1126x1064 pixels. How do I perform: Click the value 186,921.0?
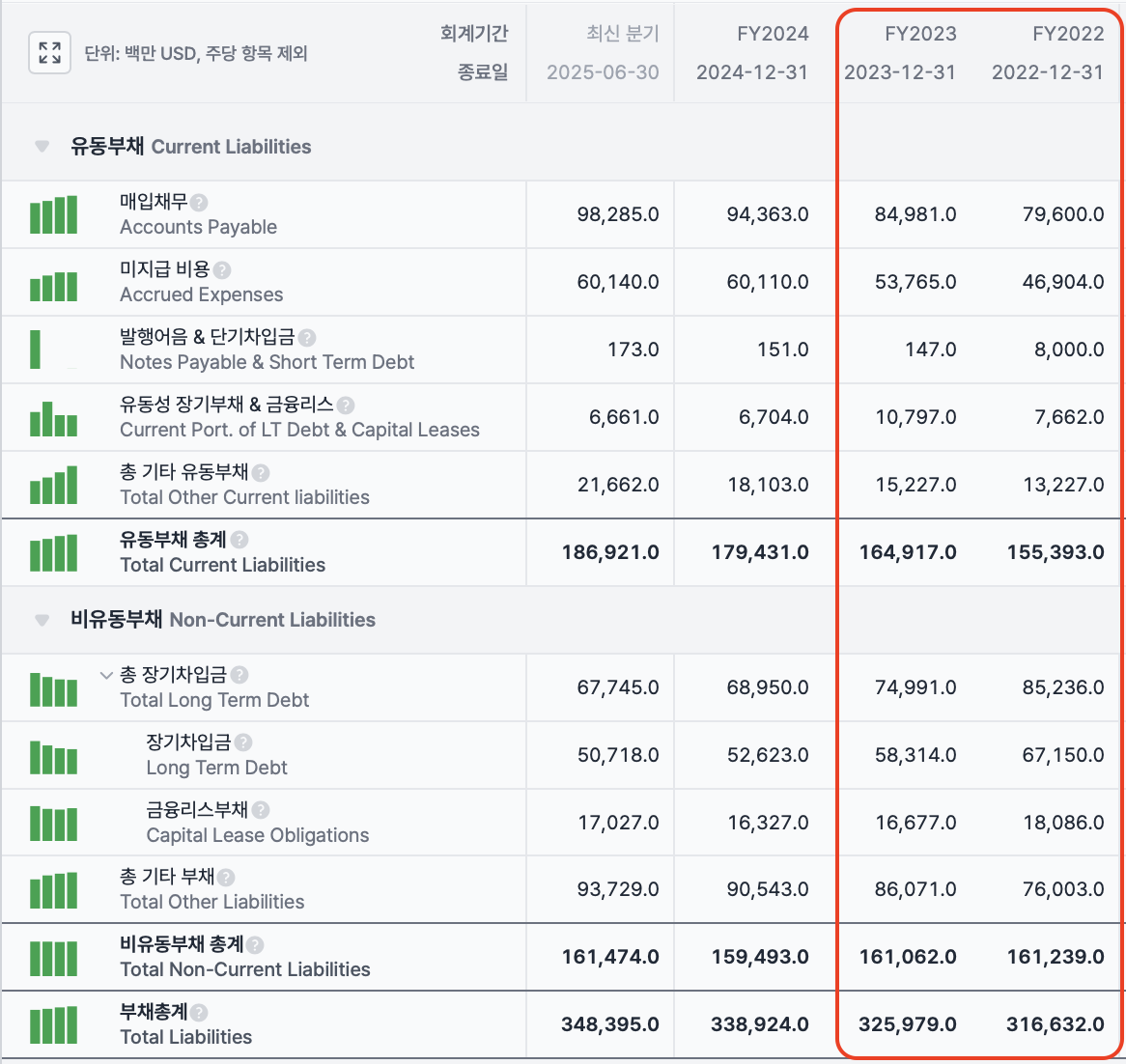610,552
